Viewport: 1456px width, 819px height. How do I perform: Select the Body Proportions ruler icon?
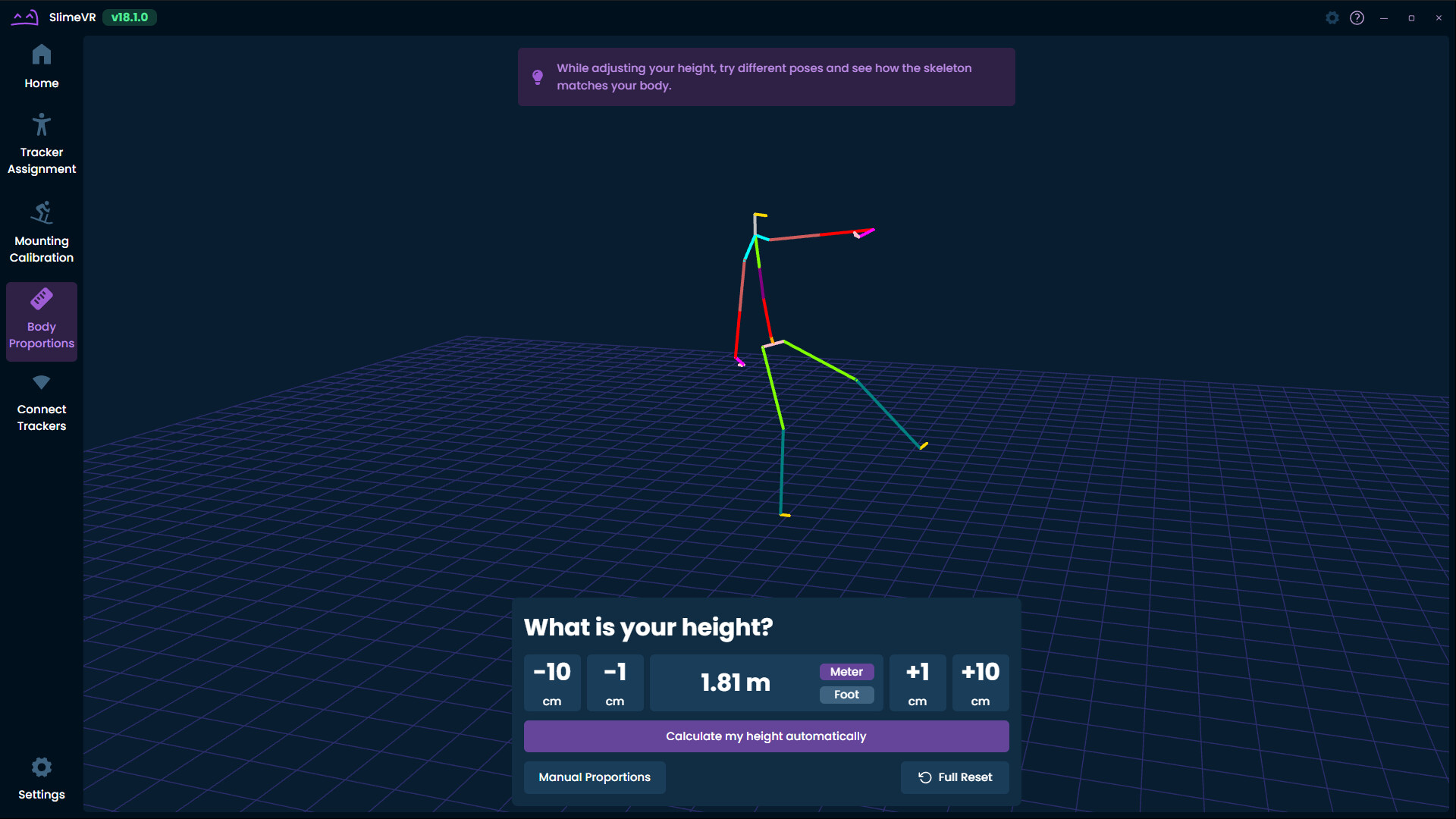41,298
